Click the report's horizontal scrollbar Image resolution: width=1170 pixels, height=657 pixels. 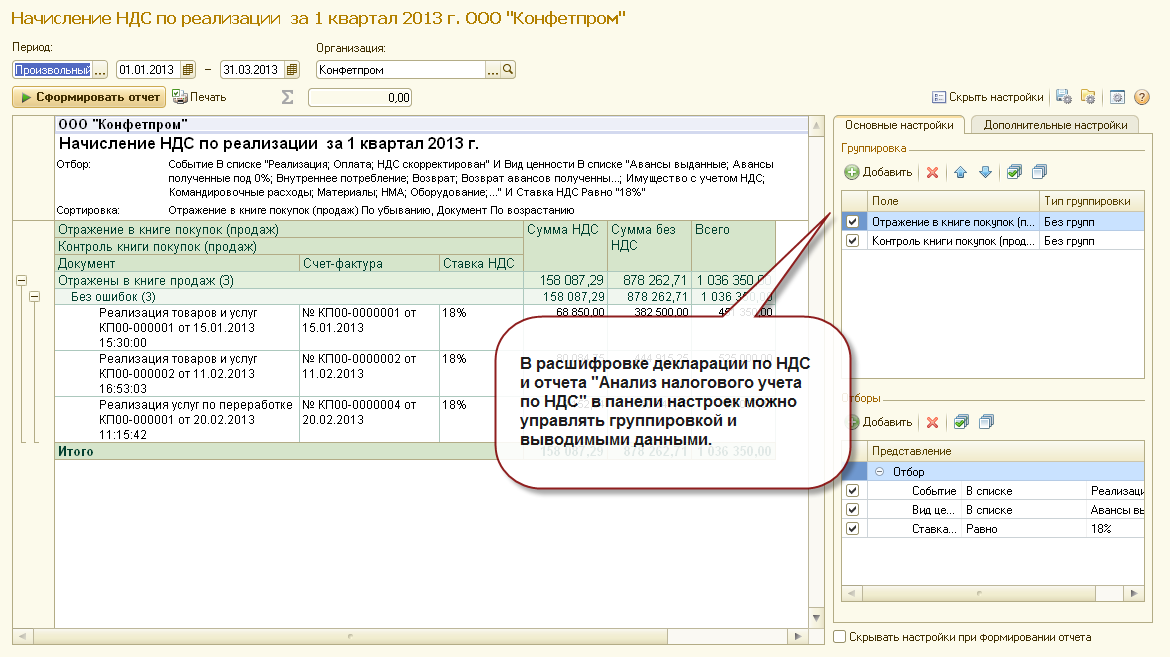pyautogui.click(x=410, y=636)
